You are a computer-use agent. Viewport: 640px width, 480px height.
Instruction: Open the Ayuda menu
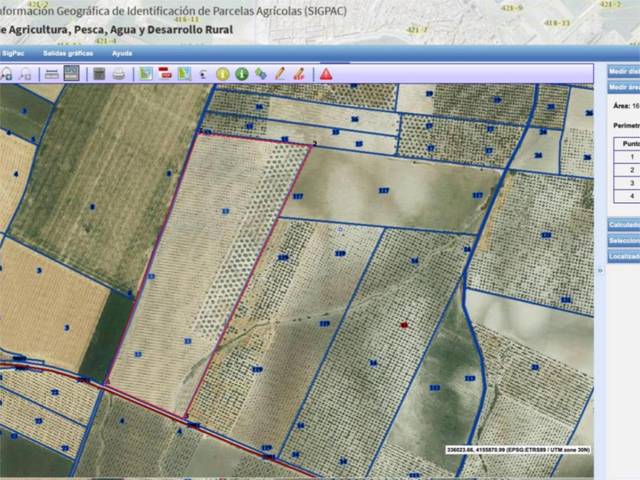point(122,52)
